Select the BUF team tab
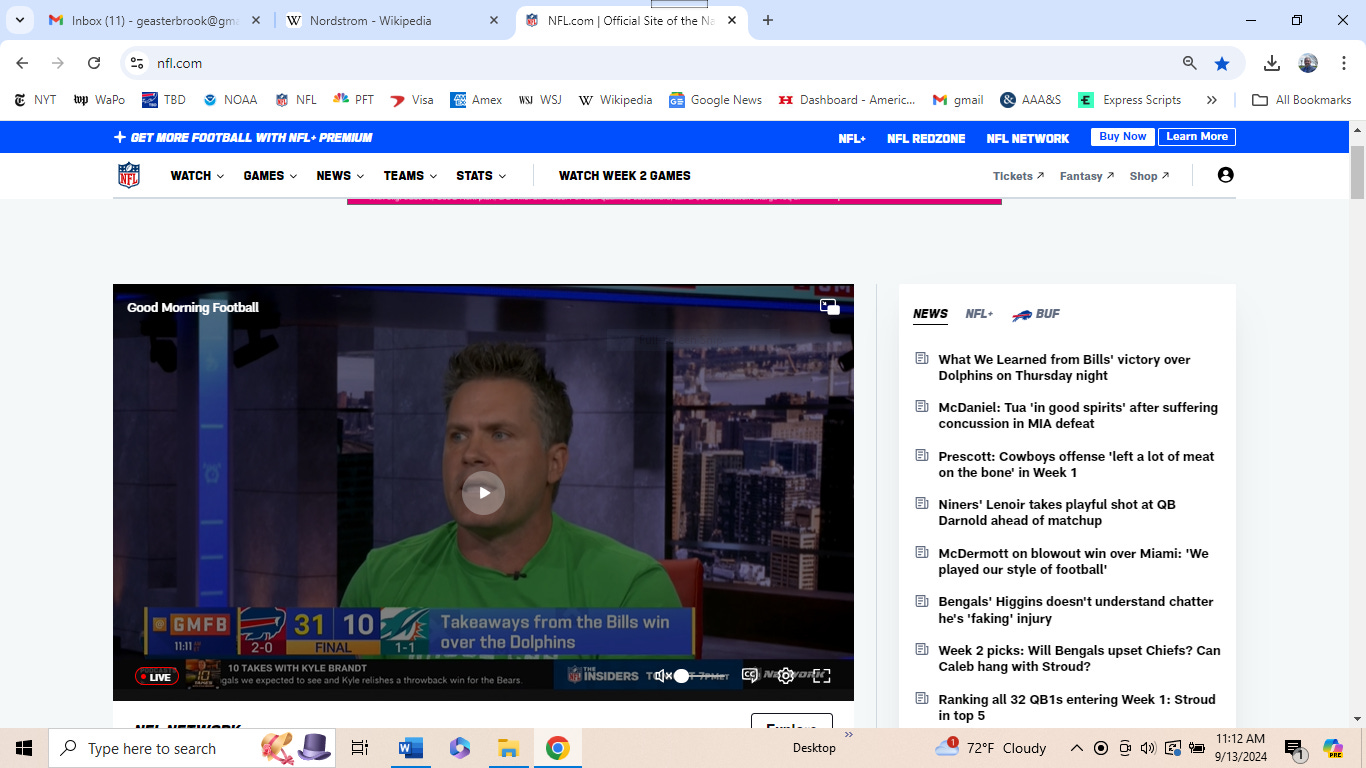 pos(1036,314)
